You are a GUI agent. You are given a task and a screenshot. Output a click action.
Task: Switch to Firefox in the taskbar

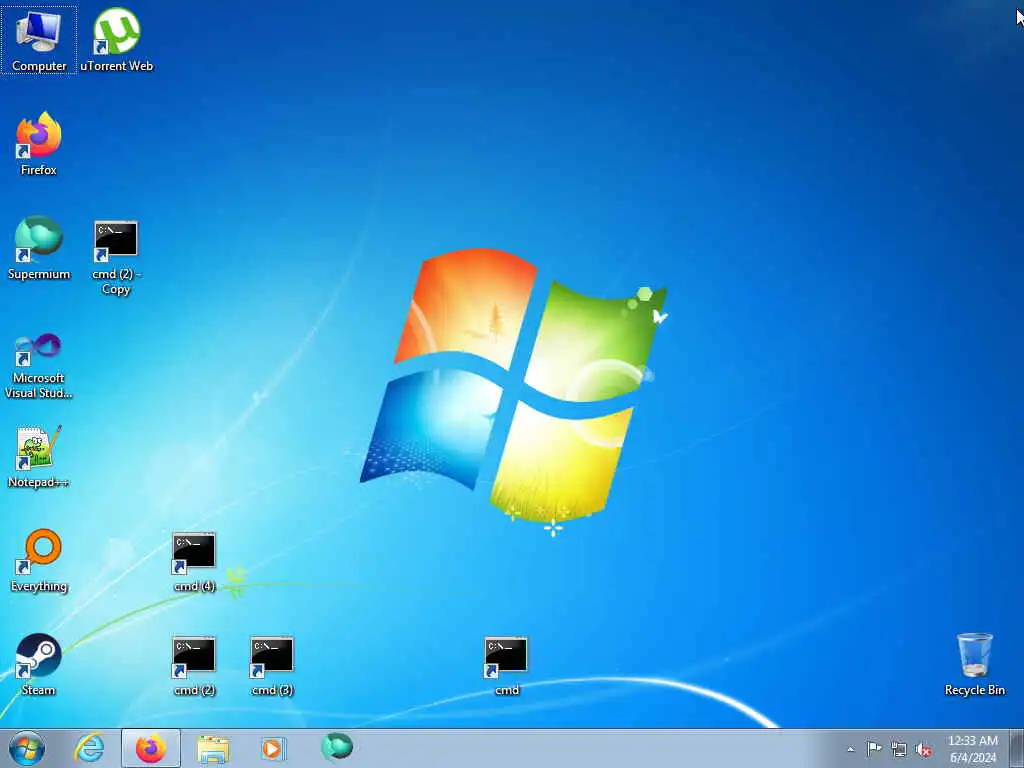pyautogui.click(x=150, y=748)
